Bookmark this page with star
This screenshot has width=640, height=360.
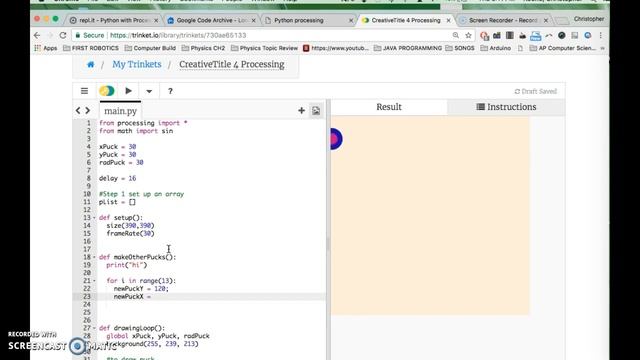[x=468, y=36]
